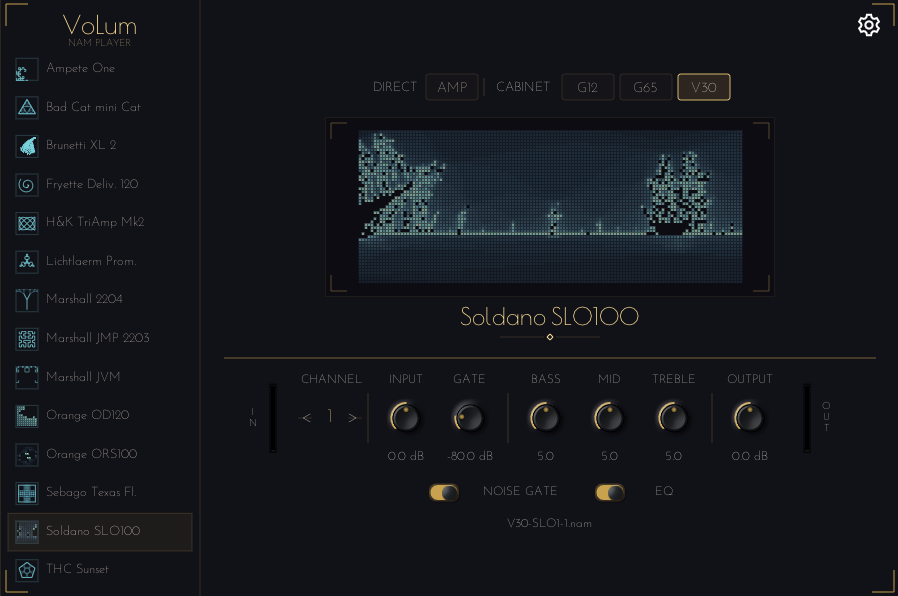The width and height of the screenshot is (898, 596).
Task: Click the Orange ORS100 icon
Action: [26, 455]
